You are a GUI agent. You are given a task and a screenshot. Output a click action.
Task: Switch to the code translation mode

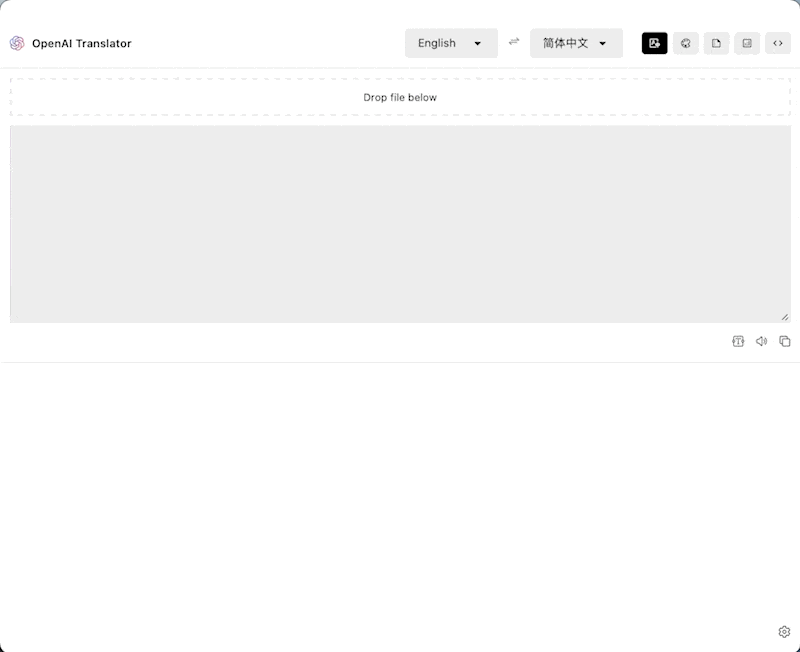(x=778, y=43)
